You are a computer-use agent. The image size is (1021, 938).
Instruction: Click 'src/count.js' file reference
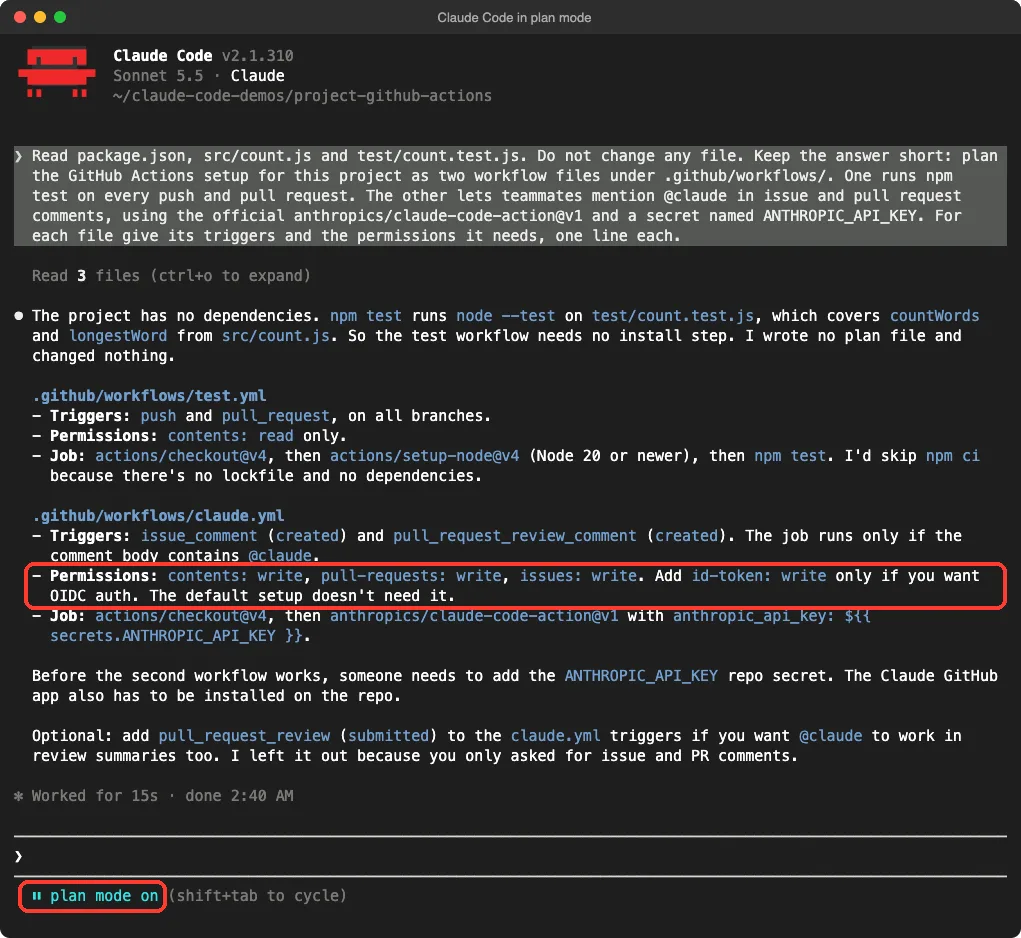click(x=275, y=336)
